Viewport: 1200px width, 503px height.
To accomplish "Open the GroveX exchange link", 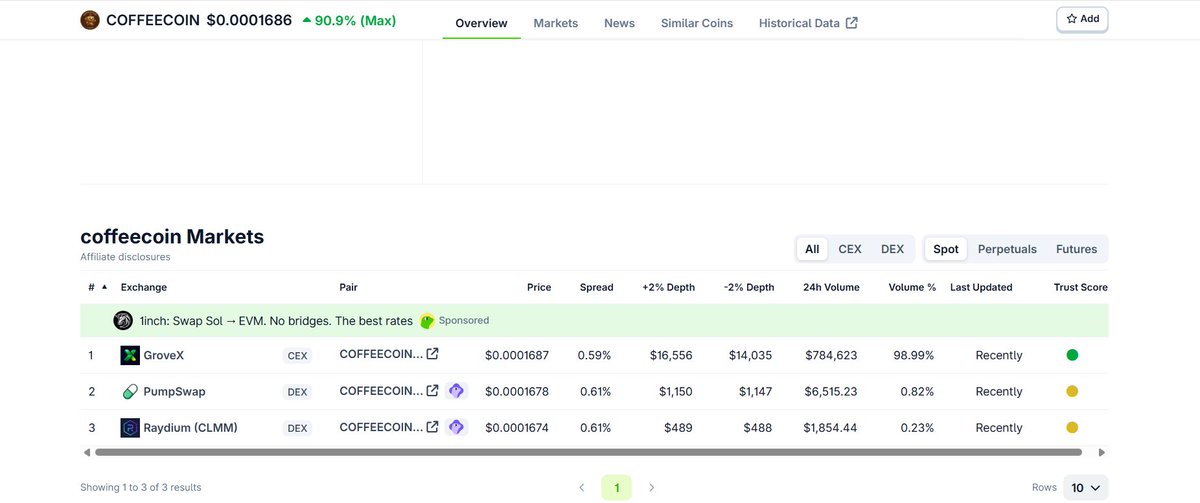I will coord(166,355).
